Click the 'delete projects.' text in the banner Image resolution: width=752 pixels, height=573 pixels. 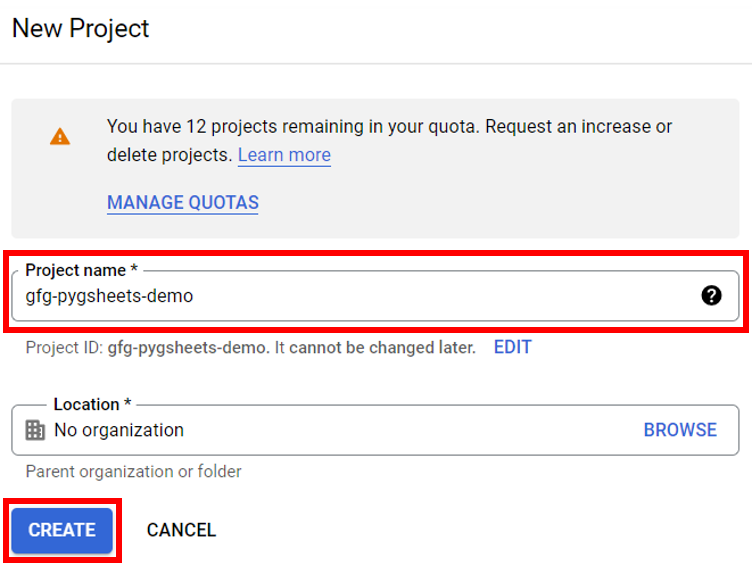click(x=169, y=155)
